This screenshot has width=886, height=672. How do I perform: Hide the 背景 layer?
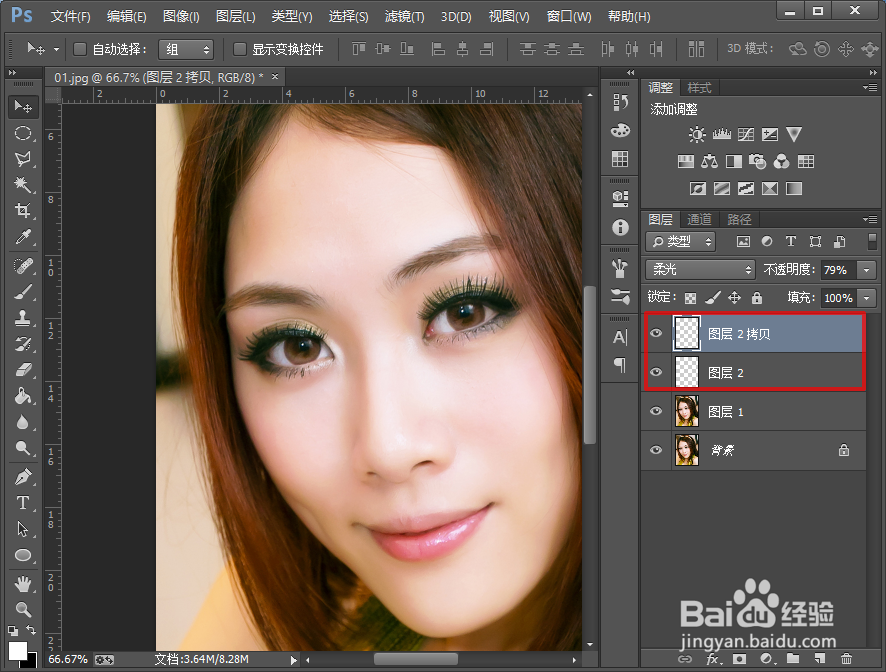(x=656, y=450)
